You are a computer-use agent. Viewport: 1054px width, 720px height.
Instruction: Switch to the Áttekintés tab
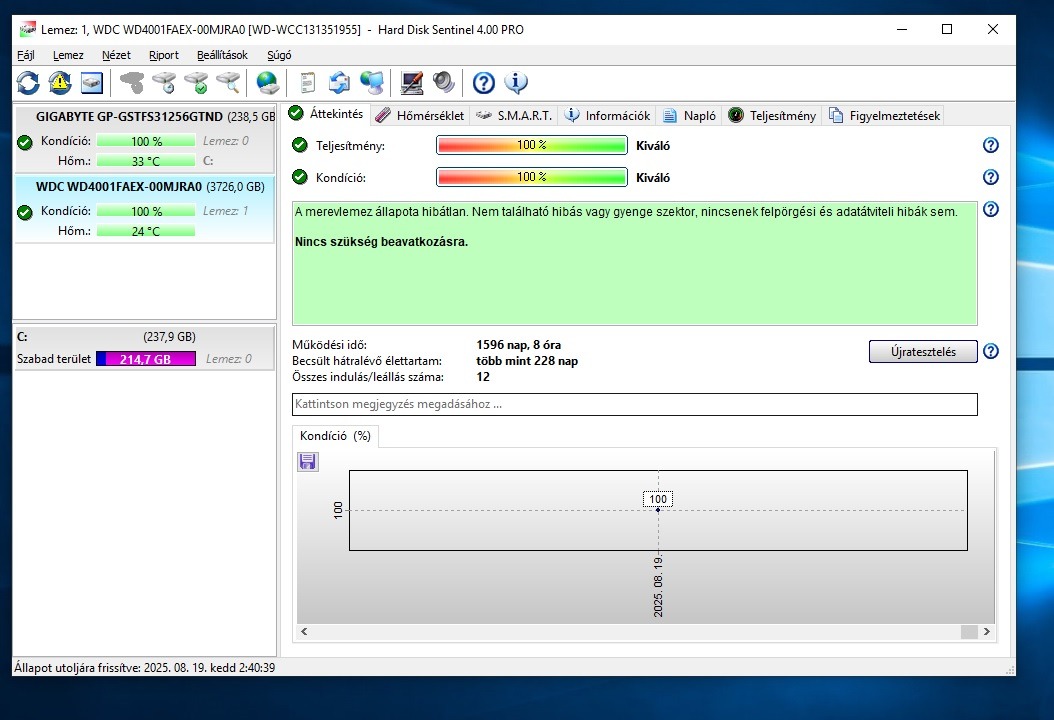tap(326, 114)
